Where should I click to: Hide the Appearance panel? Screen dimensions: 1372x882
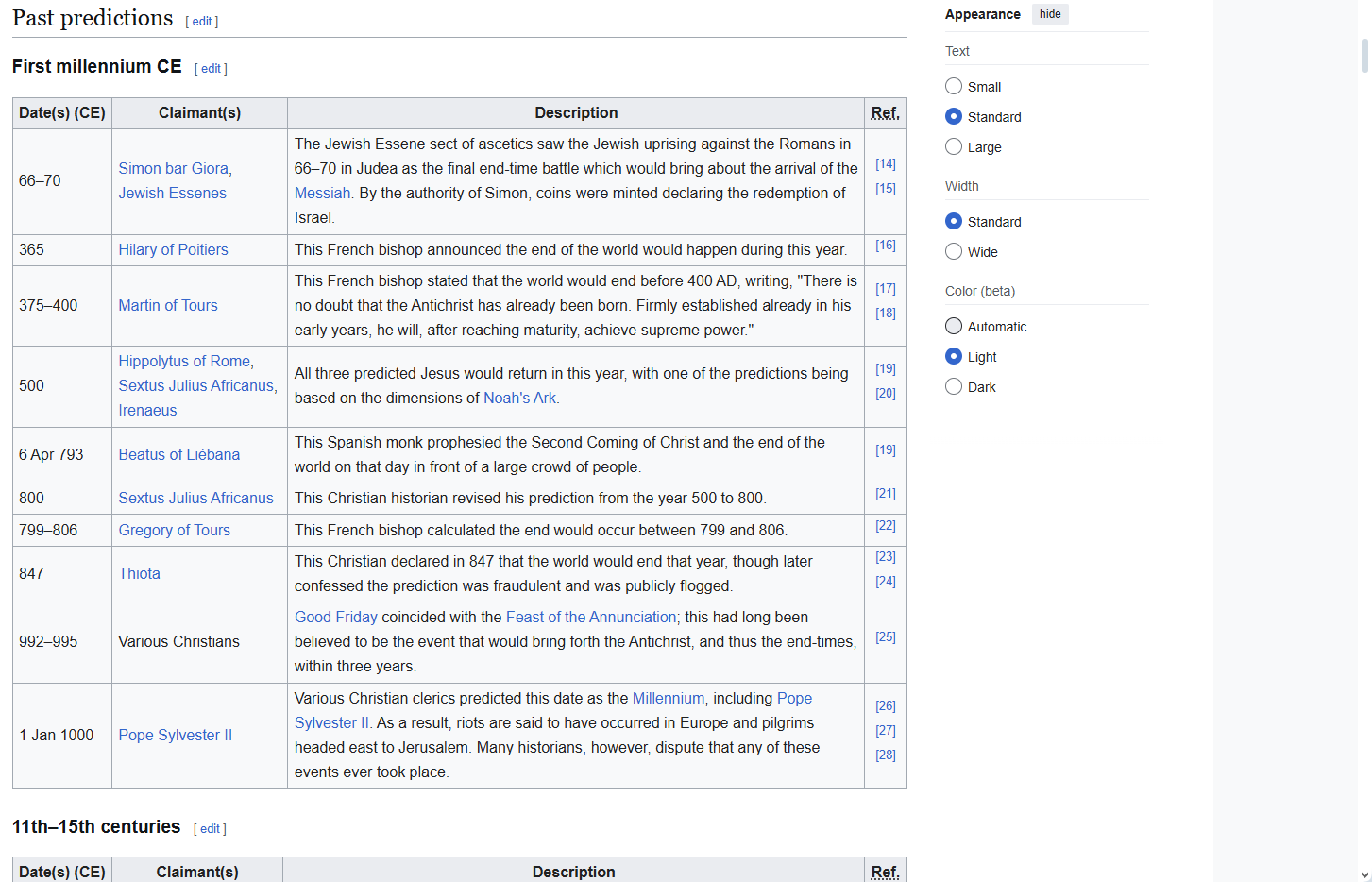click(1050, 14)
